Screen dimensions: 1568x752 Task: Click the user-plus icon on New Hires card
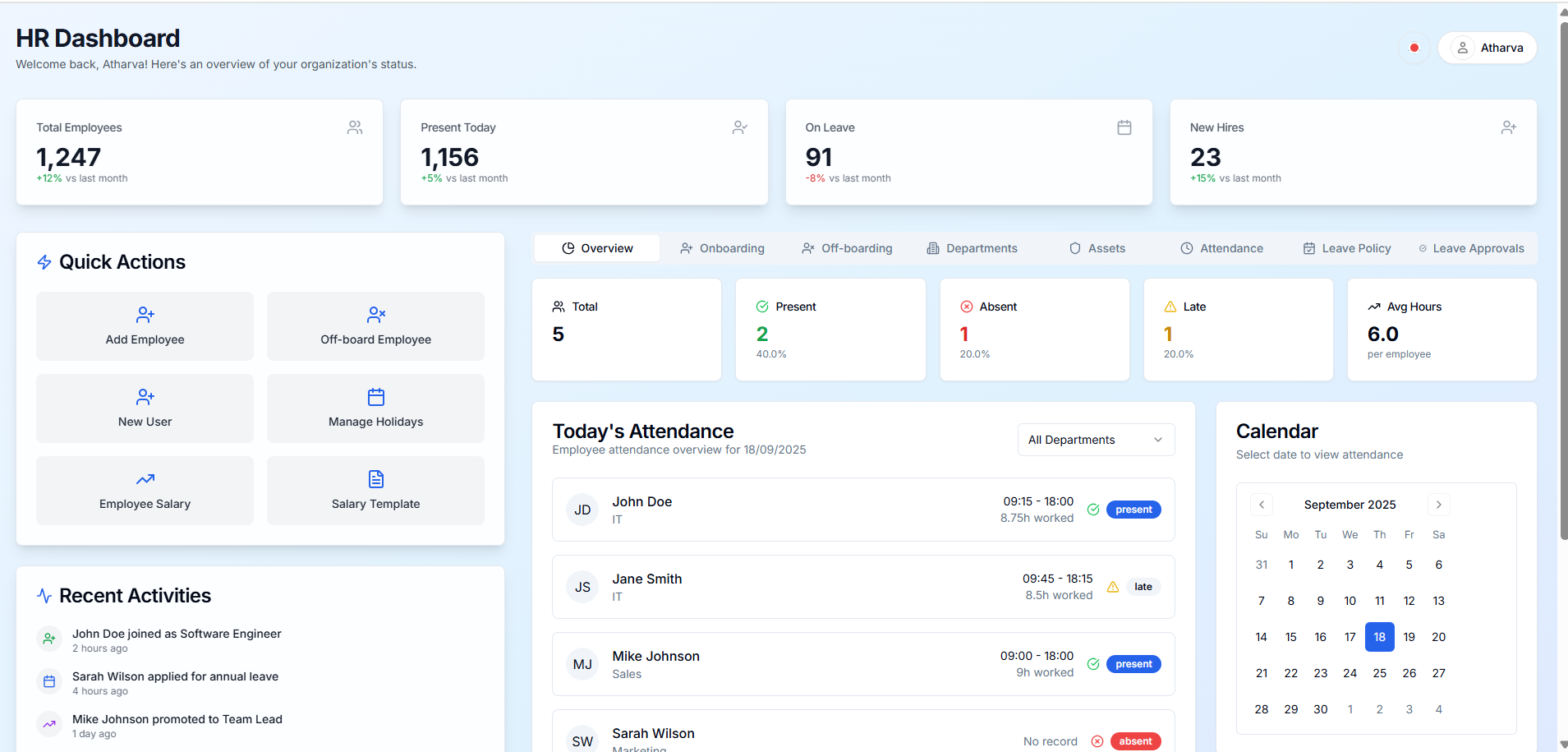pyautogui.click(x=1508, y=127)
